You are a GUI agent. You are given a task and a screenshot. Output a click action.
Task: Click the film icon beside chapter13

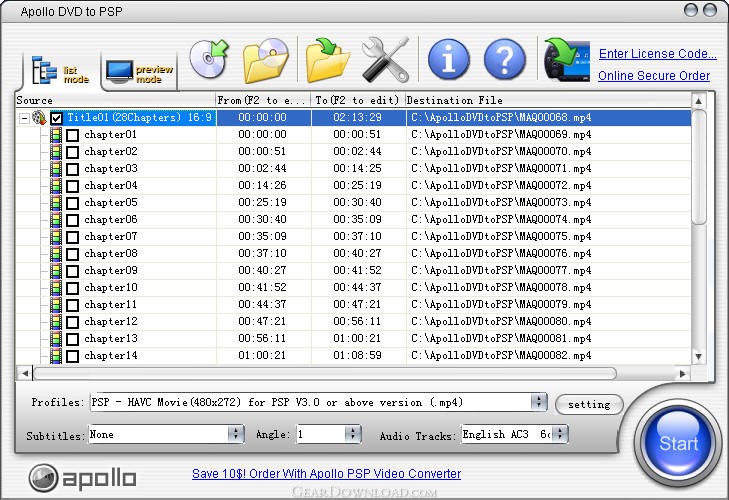pyautogui.click(x=56, y=339)
